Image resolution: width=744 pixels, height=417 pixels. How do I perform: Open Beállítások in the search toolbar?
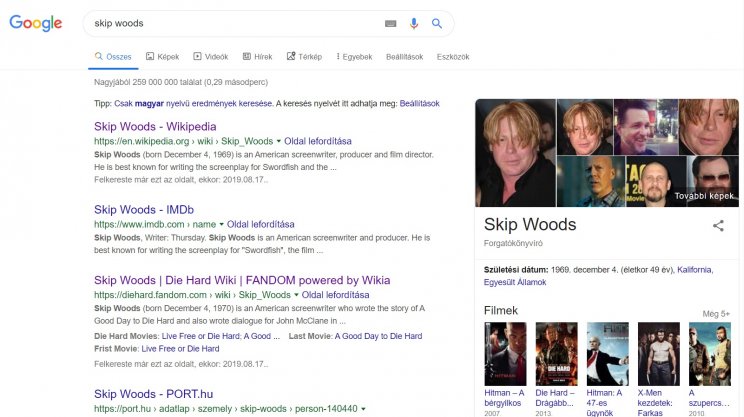tap(404, 56)
